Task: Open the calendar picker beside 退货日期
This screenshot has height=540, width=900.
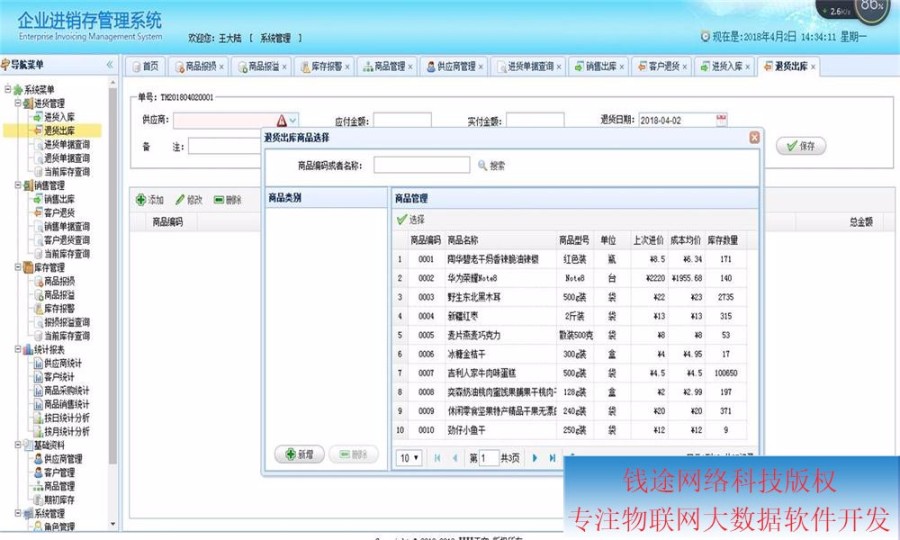Action: 721,119
